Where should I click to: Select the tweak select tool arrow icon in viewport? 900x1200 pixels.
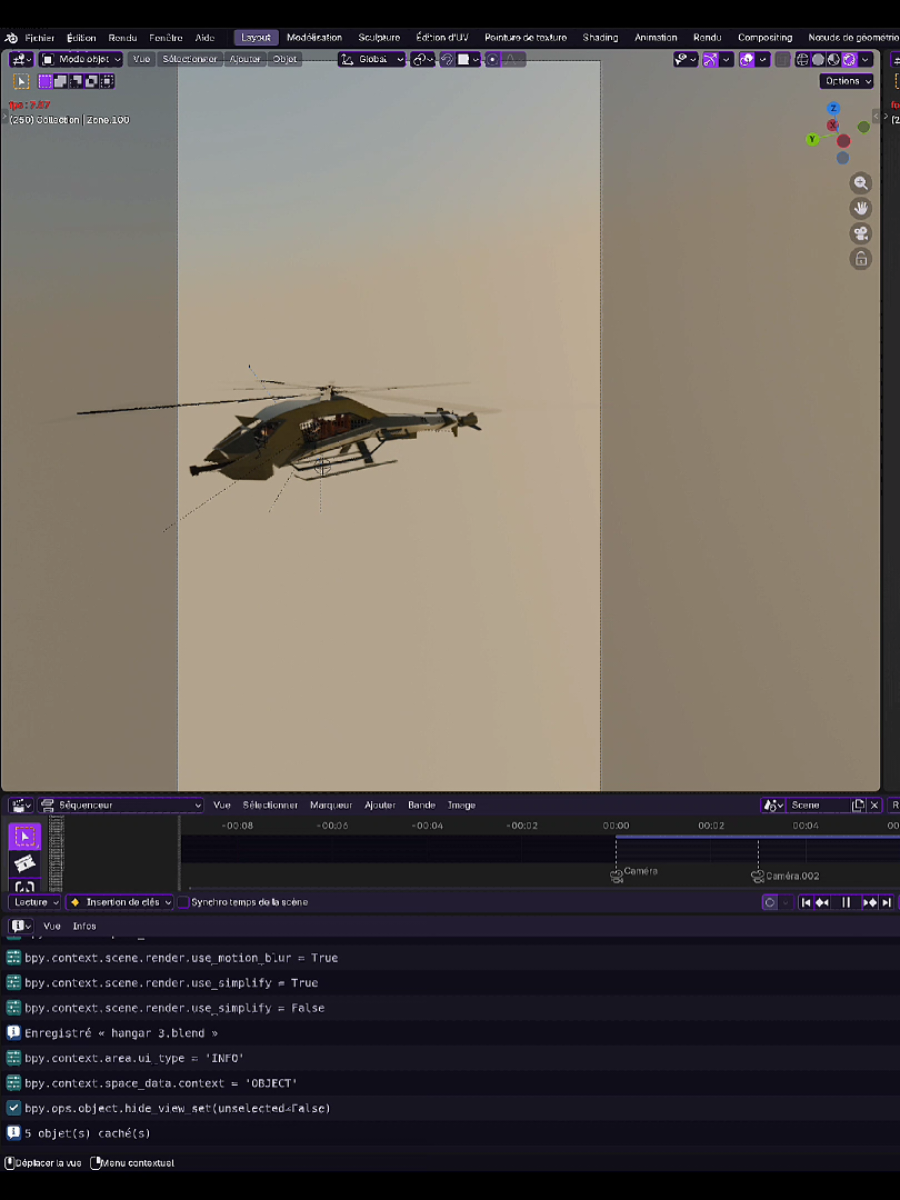click(21, 81)
